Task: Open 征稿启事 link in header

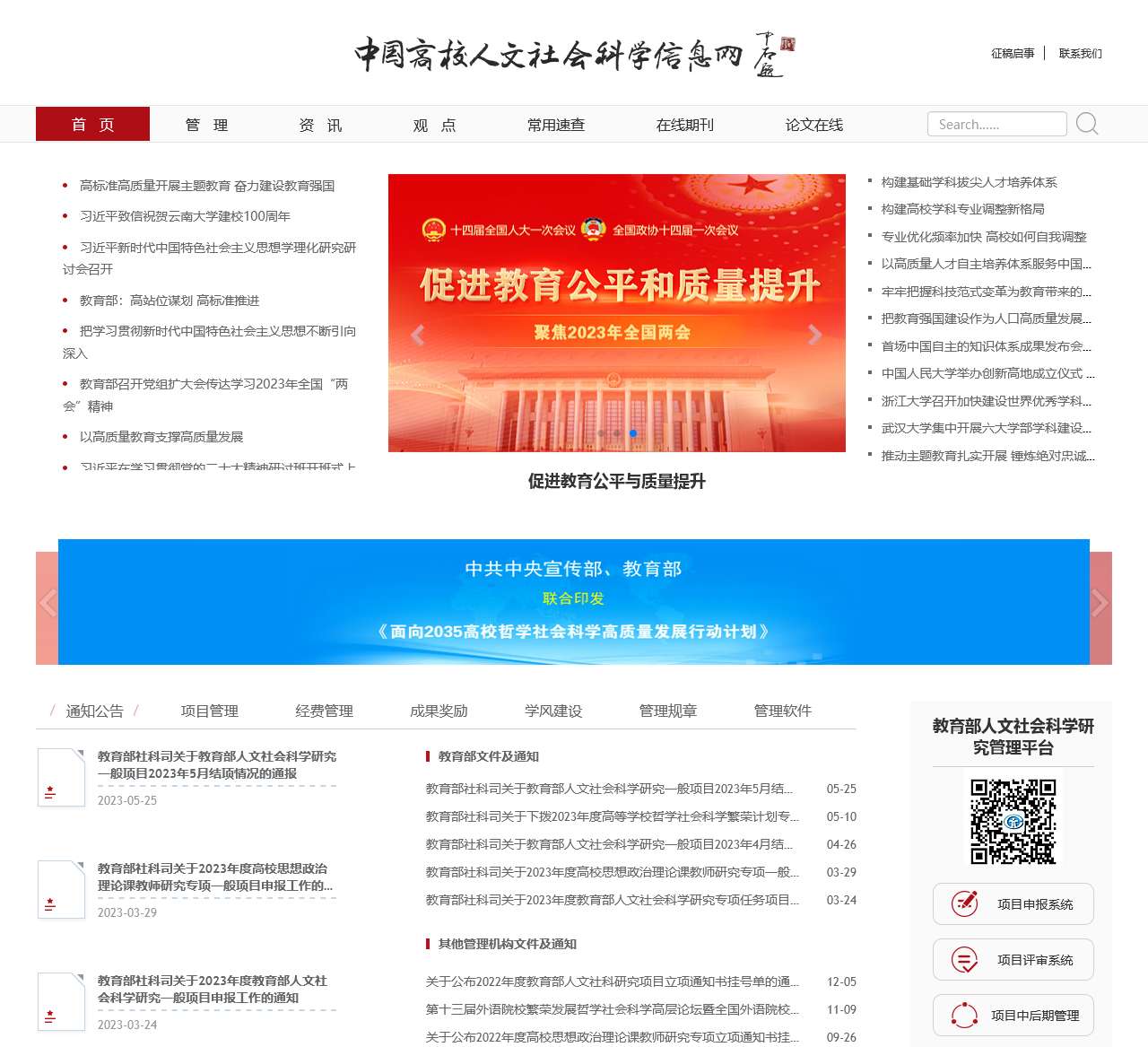Action: point(1013,54)
